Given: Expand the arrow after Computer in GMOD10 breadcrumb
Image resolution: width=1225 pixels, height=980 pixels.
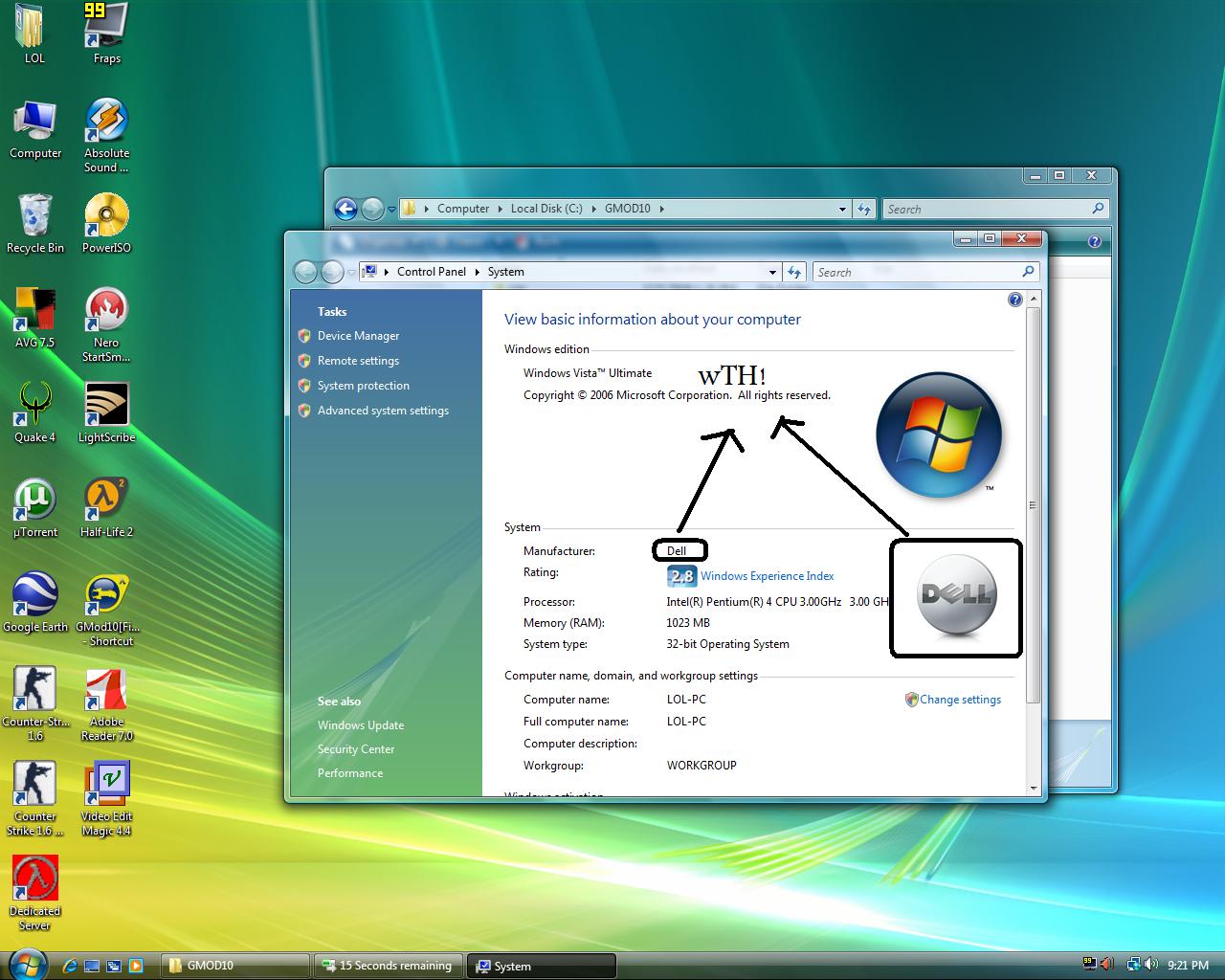Looking at the screenshot, I should coord(501,209).
